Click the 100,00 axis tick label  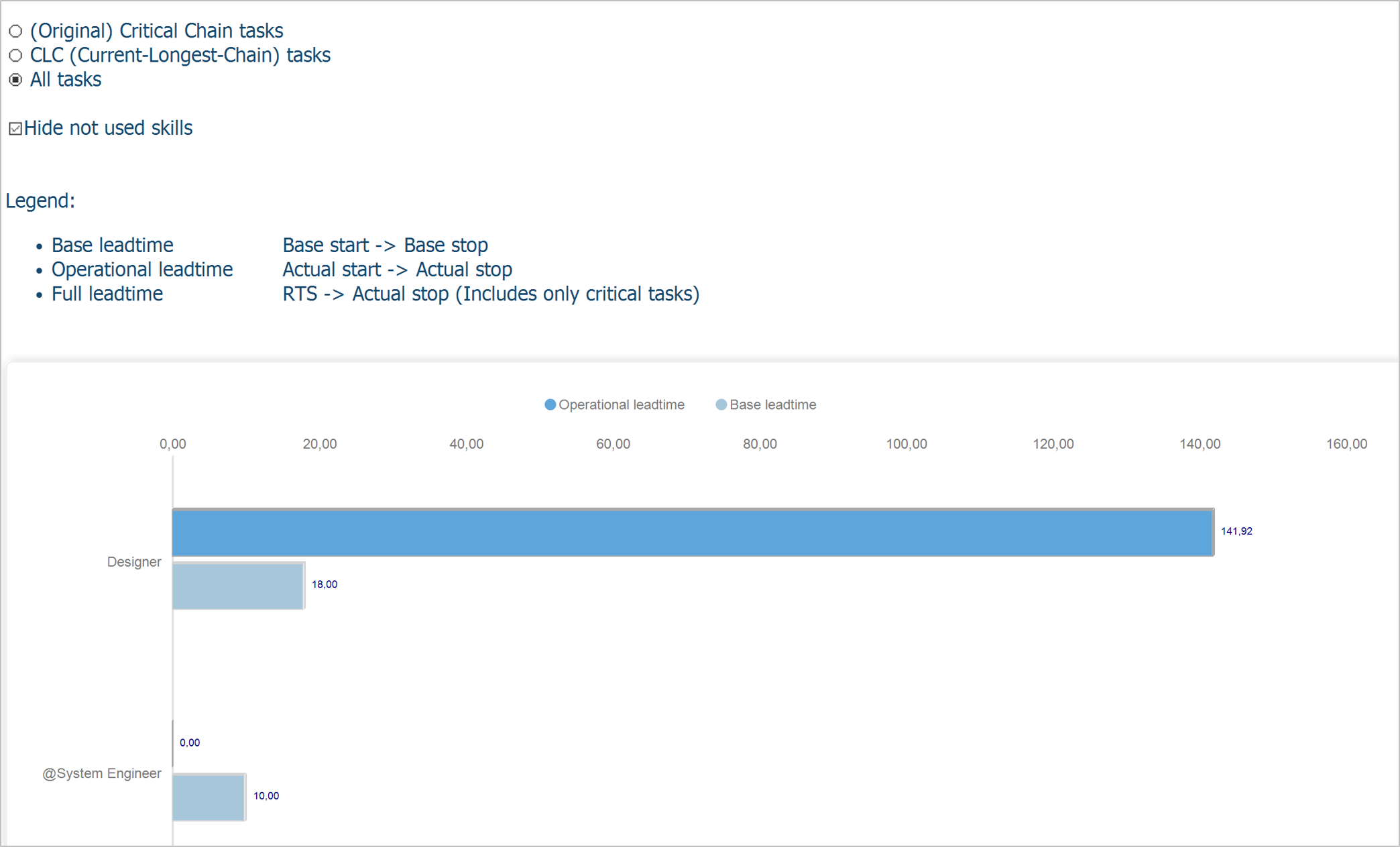pyautogui.click(x=907, y=444)
